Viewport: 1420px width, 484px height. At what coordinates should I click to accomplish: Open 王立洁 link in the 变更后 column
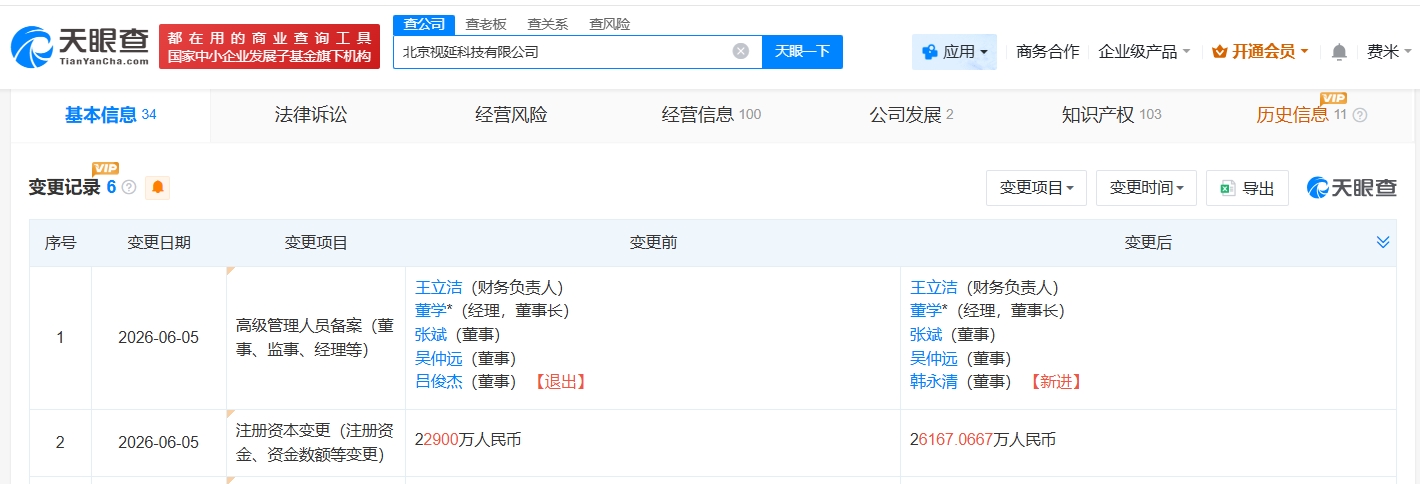933,287
